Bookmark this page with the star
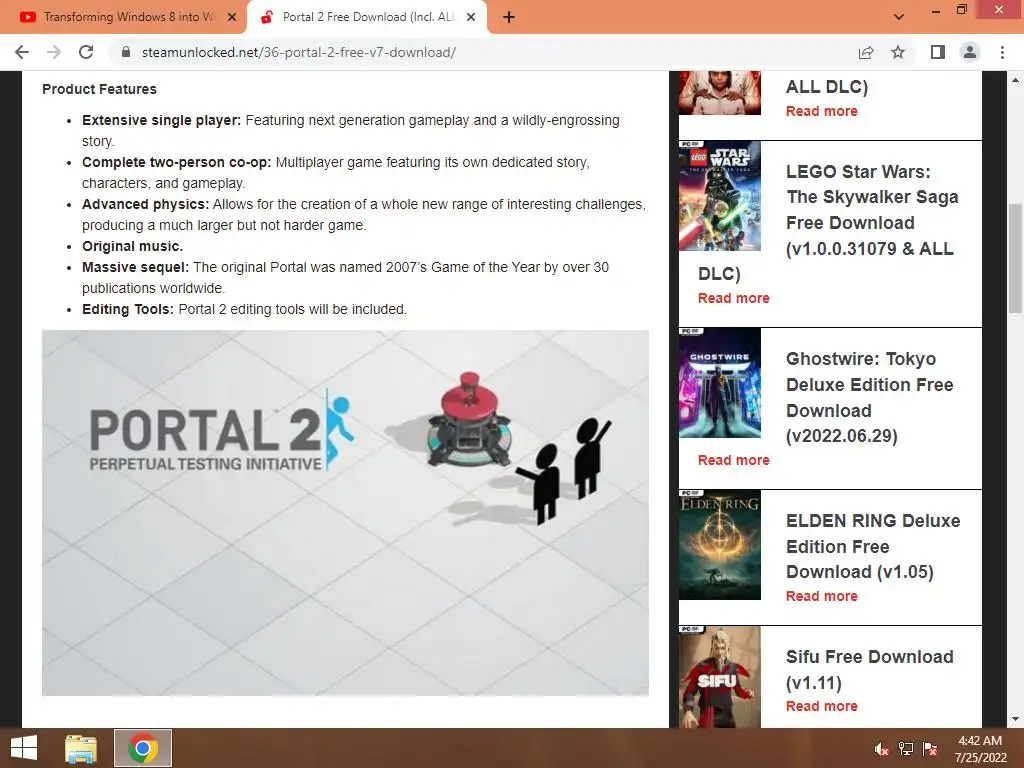The height and width of the screenshot is (768, 1024). pyautogui.click(x=898, y=52)
